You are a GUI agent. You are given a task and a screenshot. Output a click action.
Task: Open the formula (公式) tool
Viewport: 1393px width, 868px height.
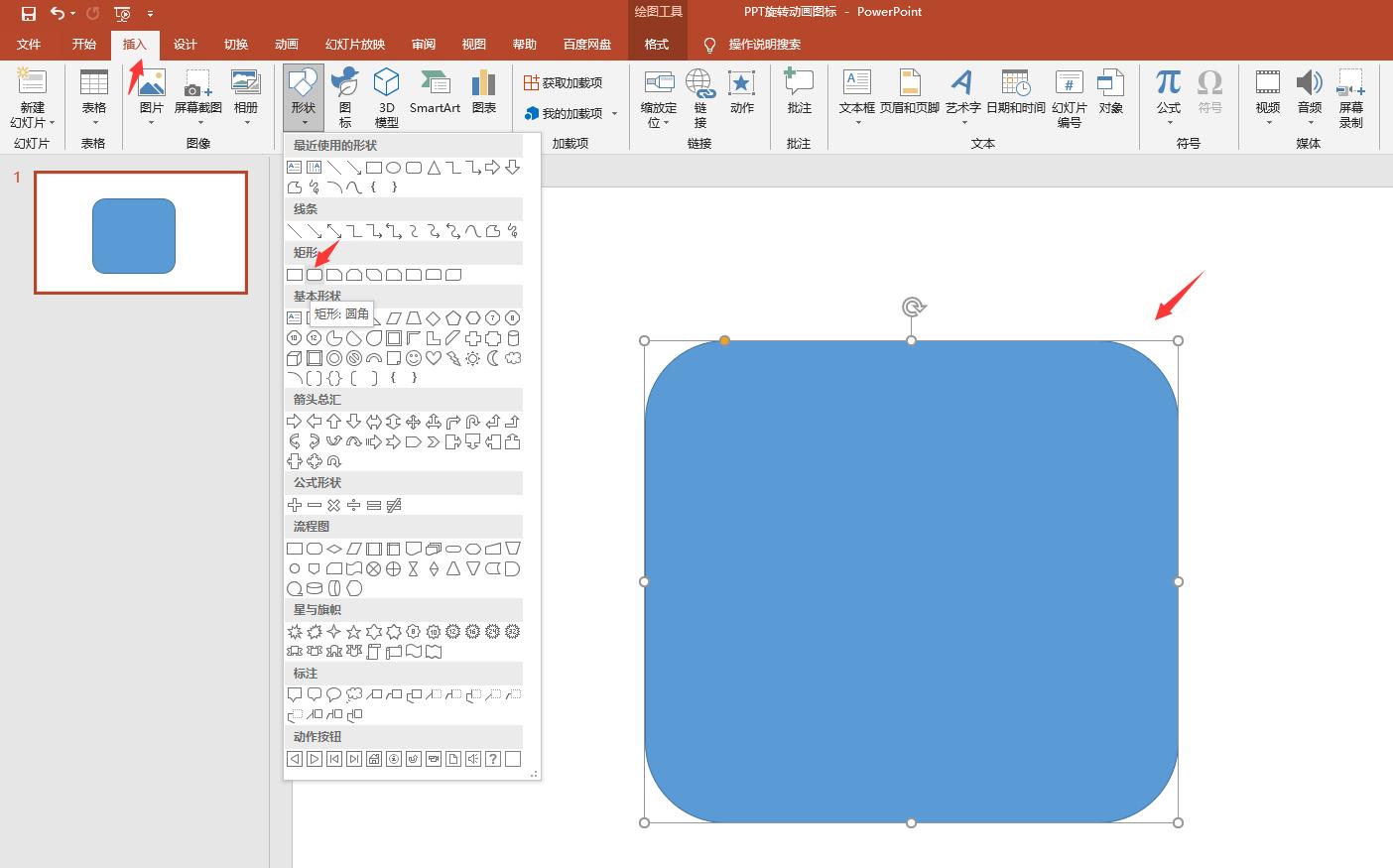pyautogui.click(x=1168, y=92)
